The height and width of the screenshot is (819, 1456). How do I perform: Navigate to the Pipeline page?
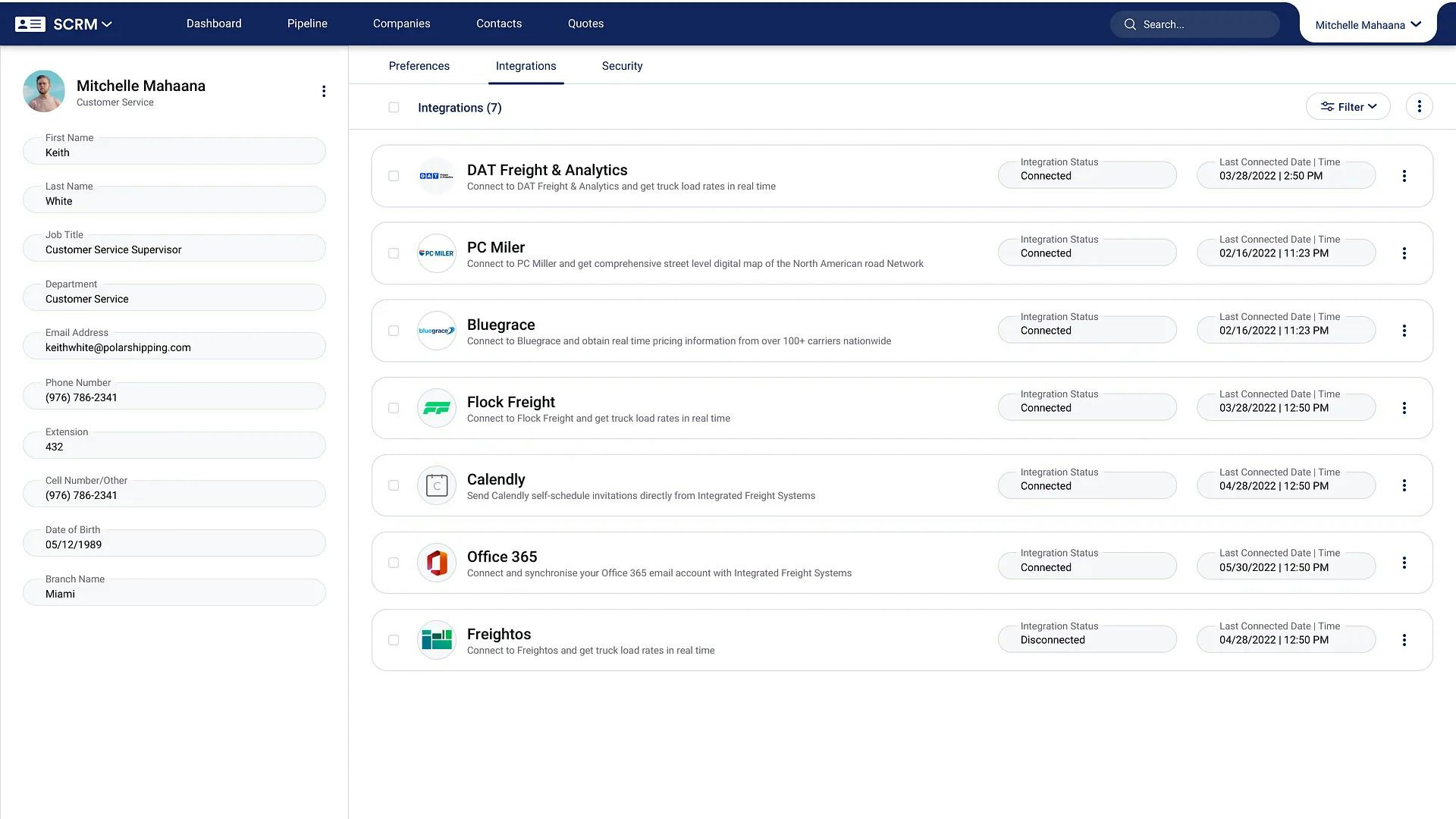click(306, 24)
